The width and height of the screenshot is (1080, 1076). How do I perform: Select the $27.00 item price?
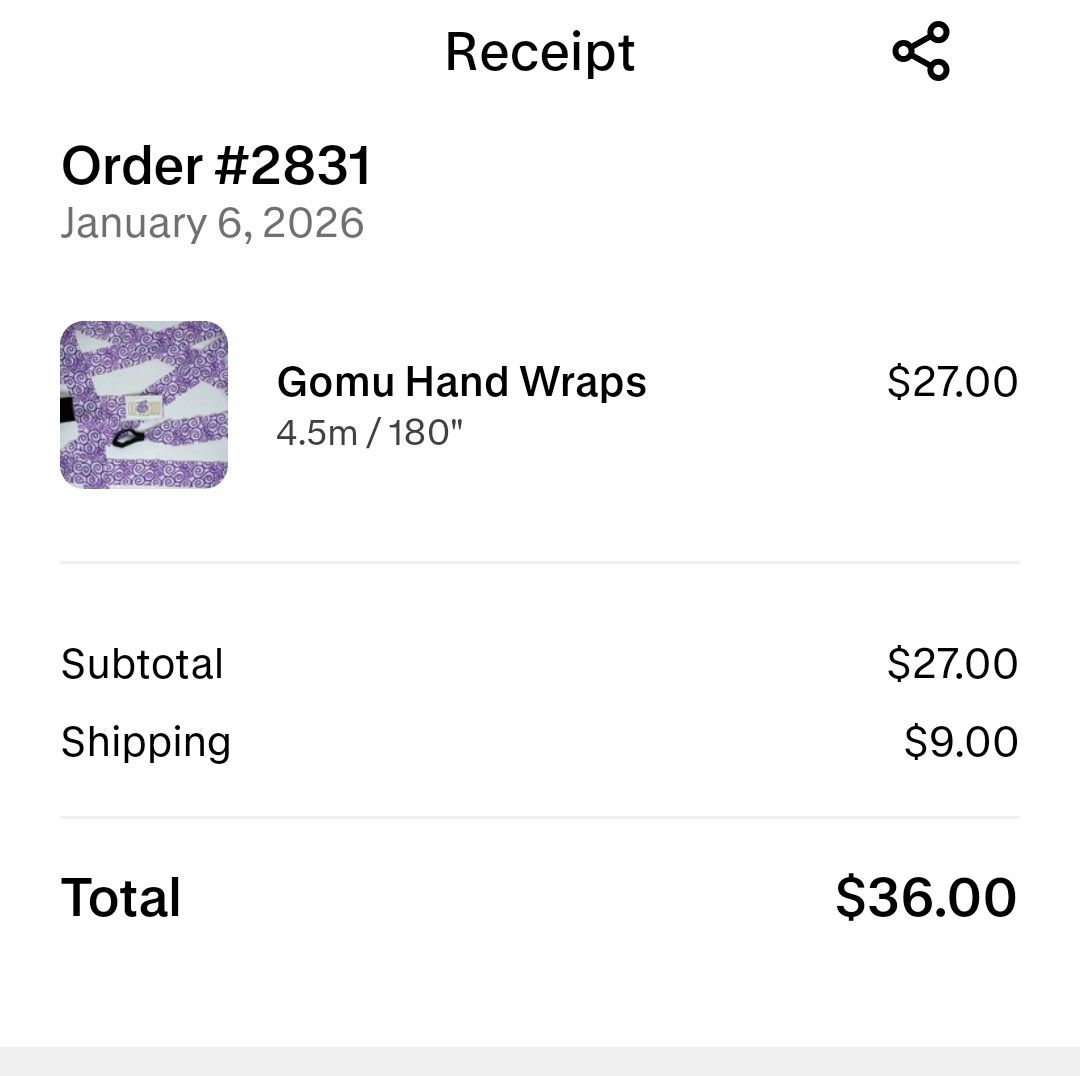[x=953, y=381]
